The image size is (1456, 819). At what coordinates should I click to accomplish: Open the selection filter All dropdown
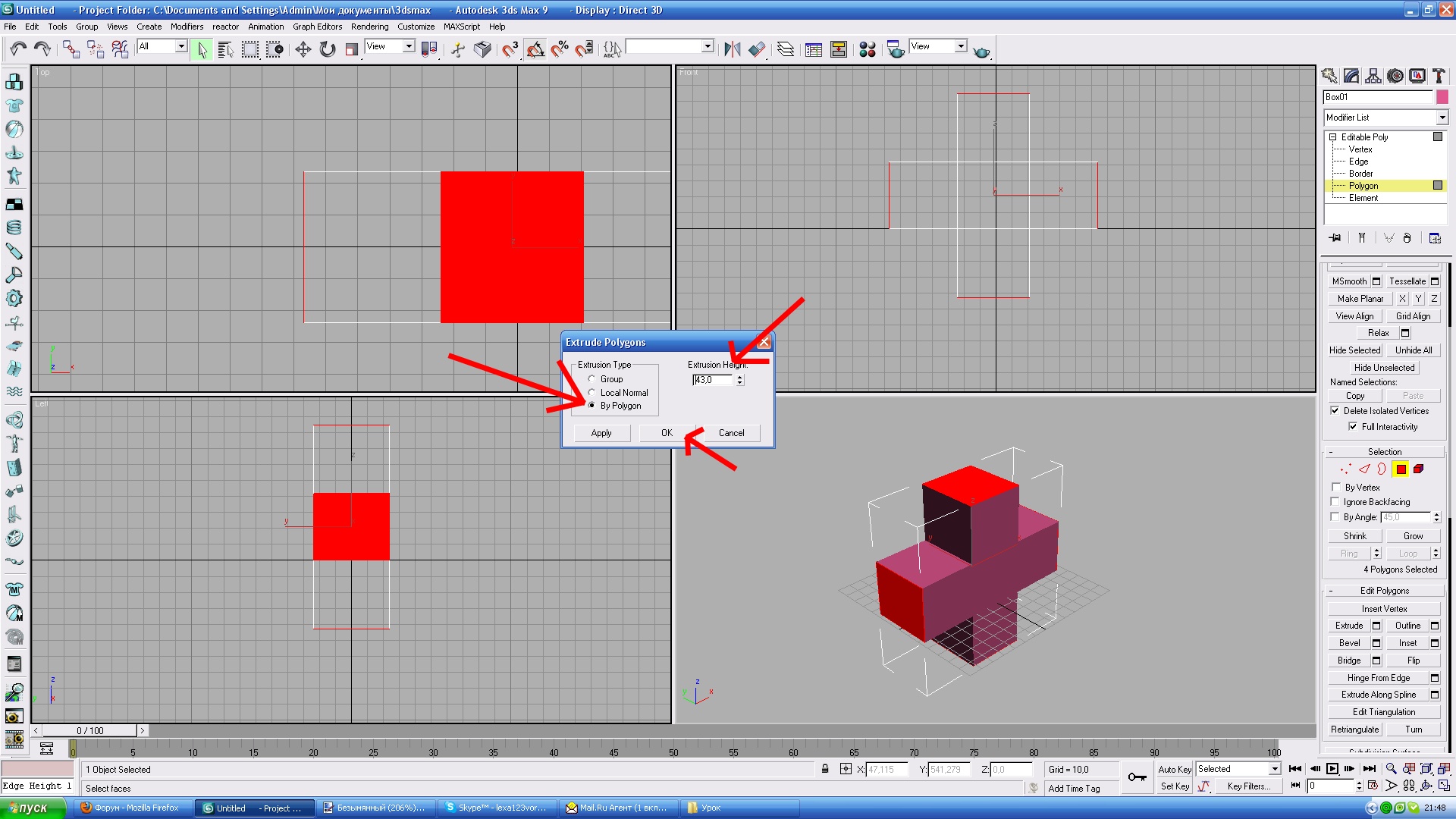pos(181,46)
